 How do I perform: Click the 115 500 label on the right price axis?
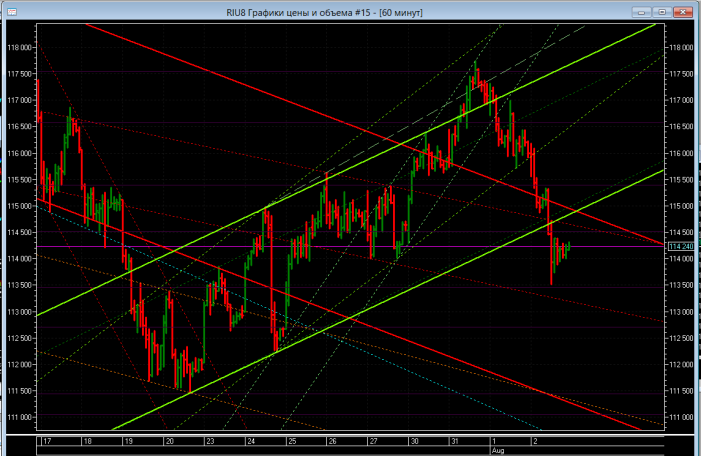coord(681,180)
